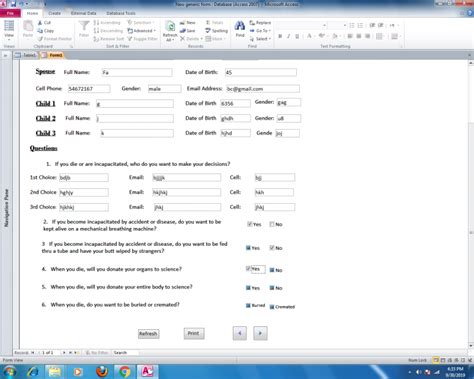Click the No Filter indicator
This screenshot has height=379, width=474.
96,352
